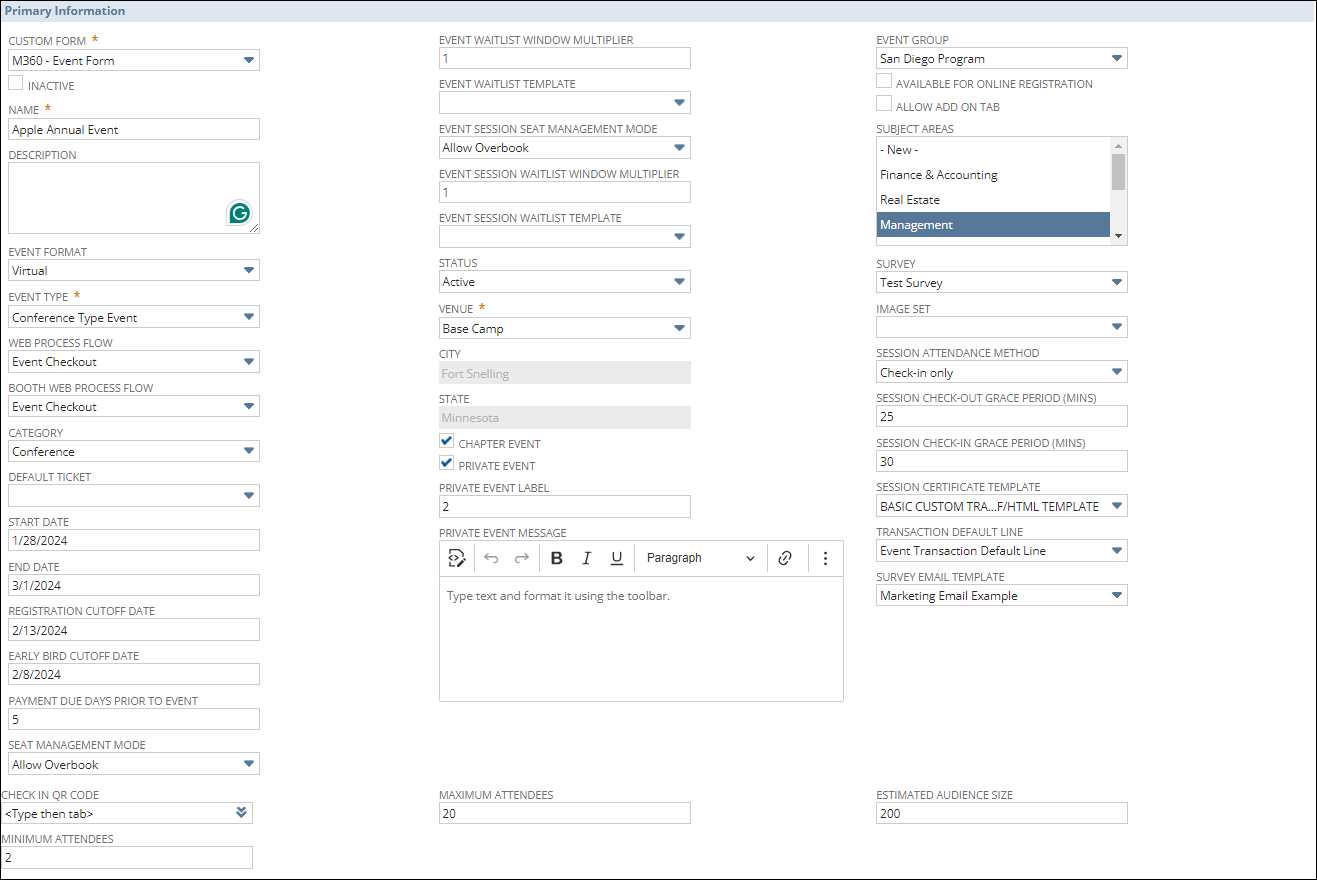This screenshot has height=880, width=1317.
Task: Click the Maximum Attendees input field
Action: [x=564, y=814]
